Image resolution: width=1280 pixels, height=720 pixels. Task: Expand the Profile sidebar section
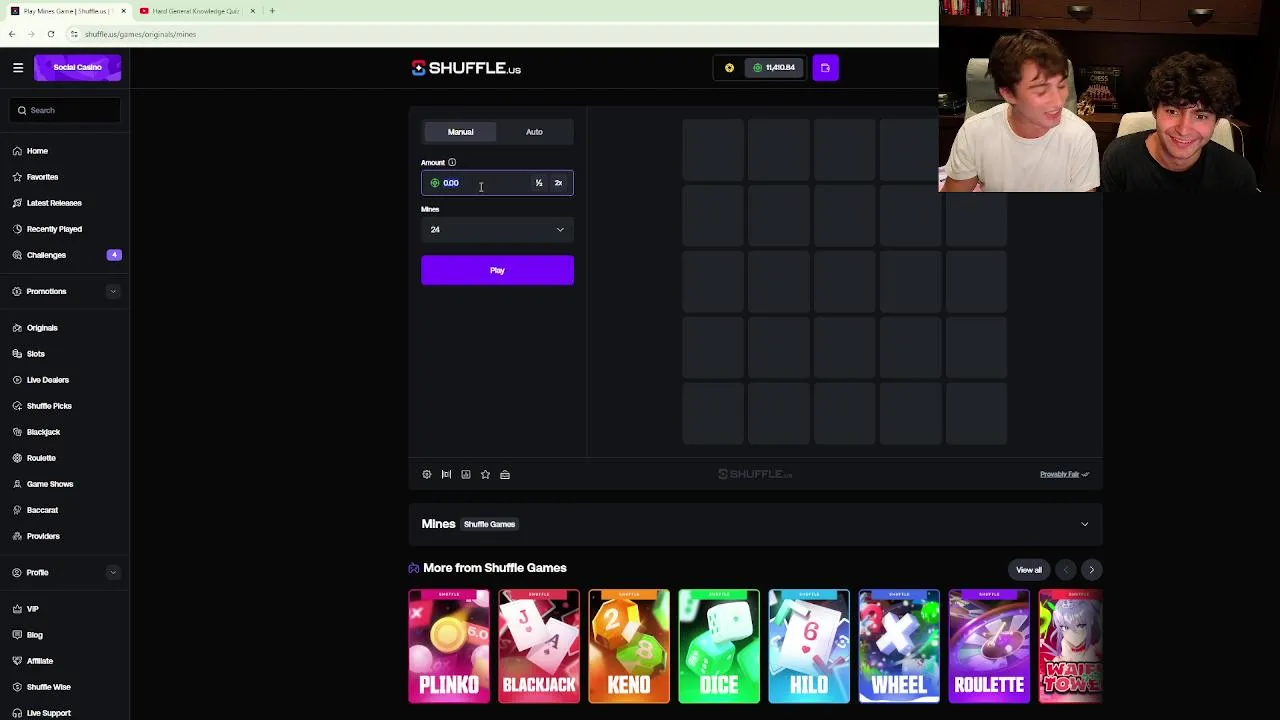[x=113, y=573]
